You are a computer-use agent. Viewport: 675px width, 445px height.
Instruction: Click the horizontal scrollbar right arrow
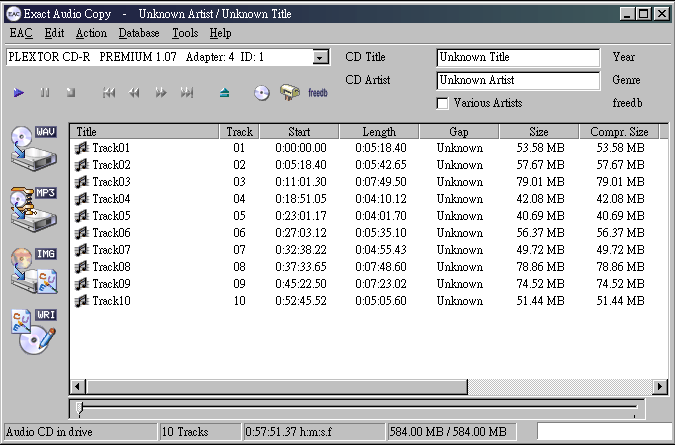click(x=659, y=386)
